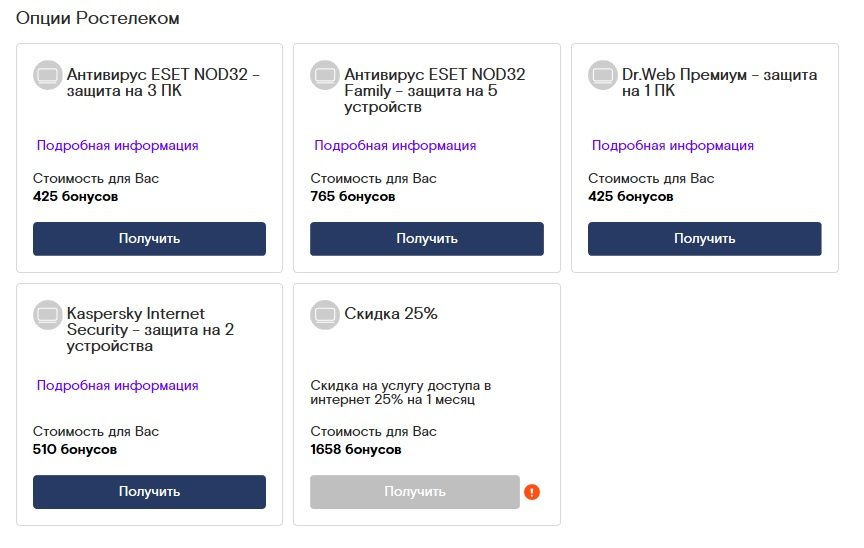This screenshot has width=864, height=548.
Task: Click the Dr.Web Премиум card icon
Action: 602,75
